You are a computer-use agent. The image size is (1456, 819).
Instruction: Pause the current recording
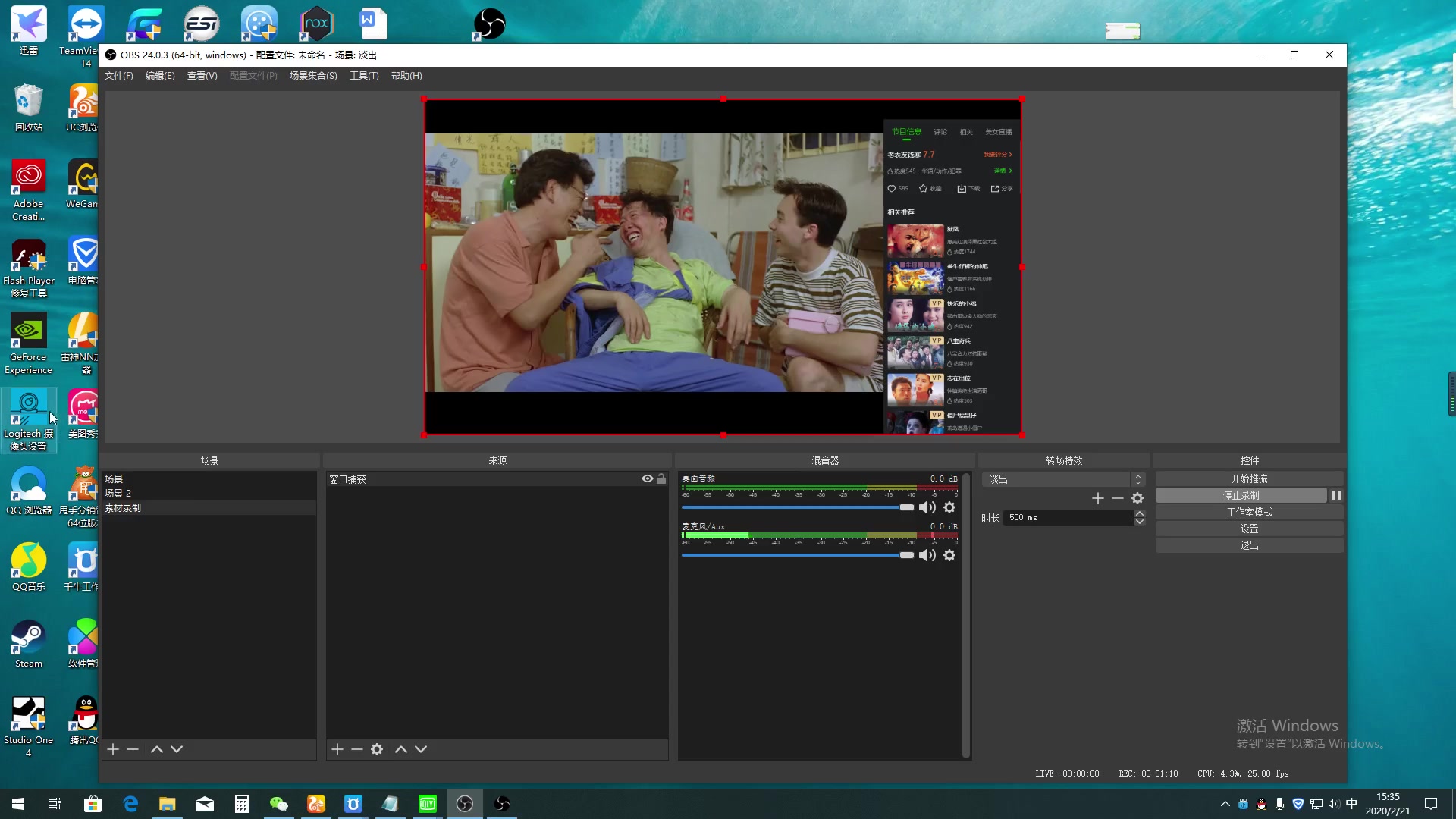1336,495
